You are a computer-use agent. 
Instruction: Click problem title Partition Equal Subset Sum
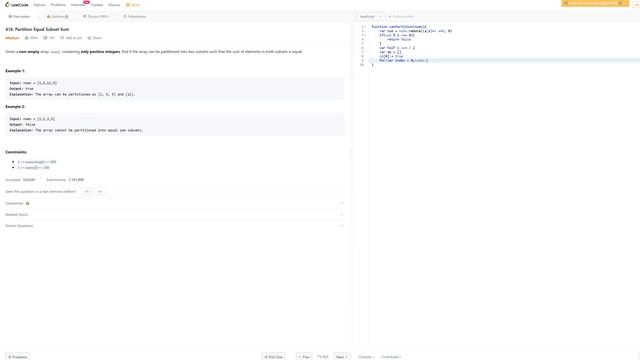tap(37, 29)
